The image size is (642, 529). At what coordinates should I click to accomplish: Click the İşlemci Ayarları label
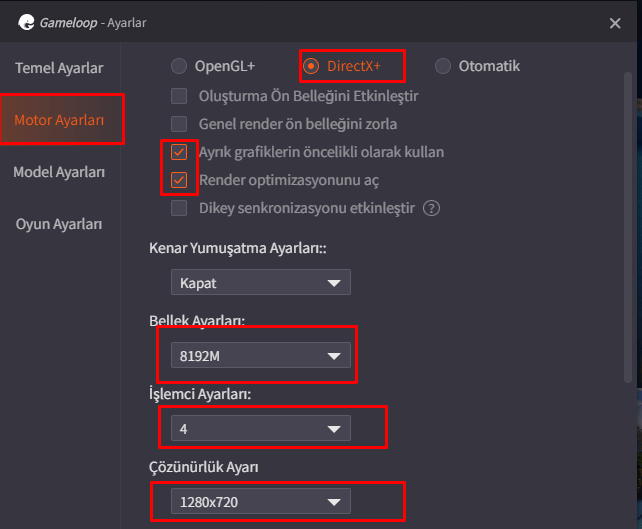pyautogui.click(x=200, y=394)
